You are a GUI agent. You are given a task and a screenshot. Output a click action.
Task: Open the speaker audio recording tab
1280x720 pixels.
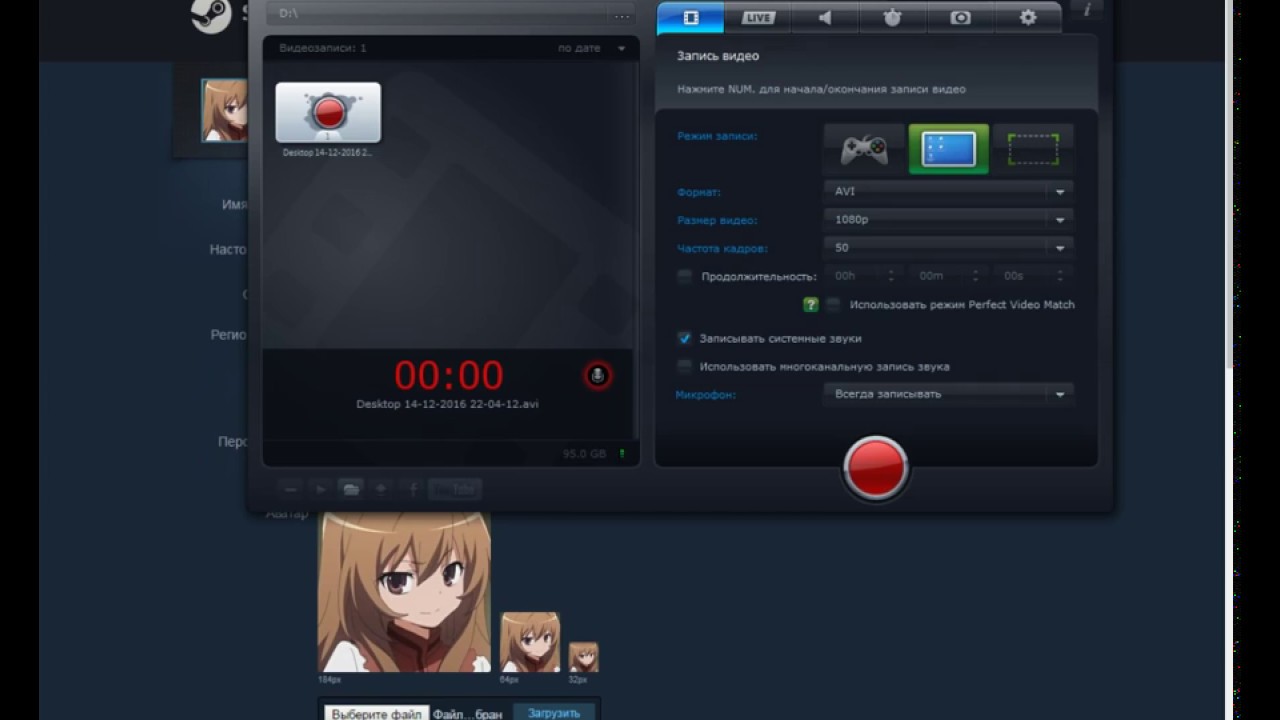tap(825, 17)
